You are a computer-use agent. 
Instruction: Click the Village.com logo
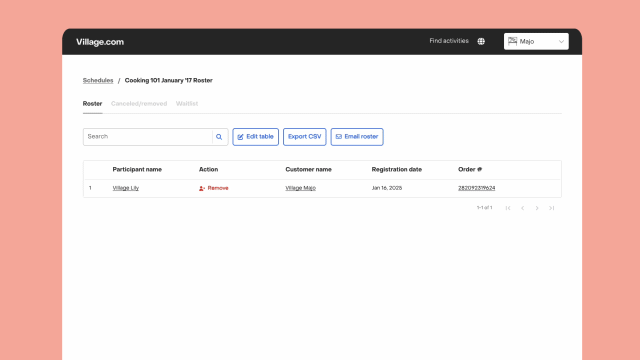click(x=100, y=42)
